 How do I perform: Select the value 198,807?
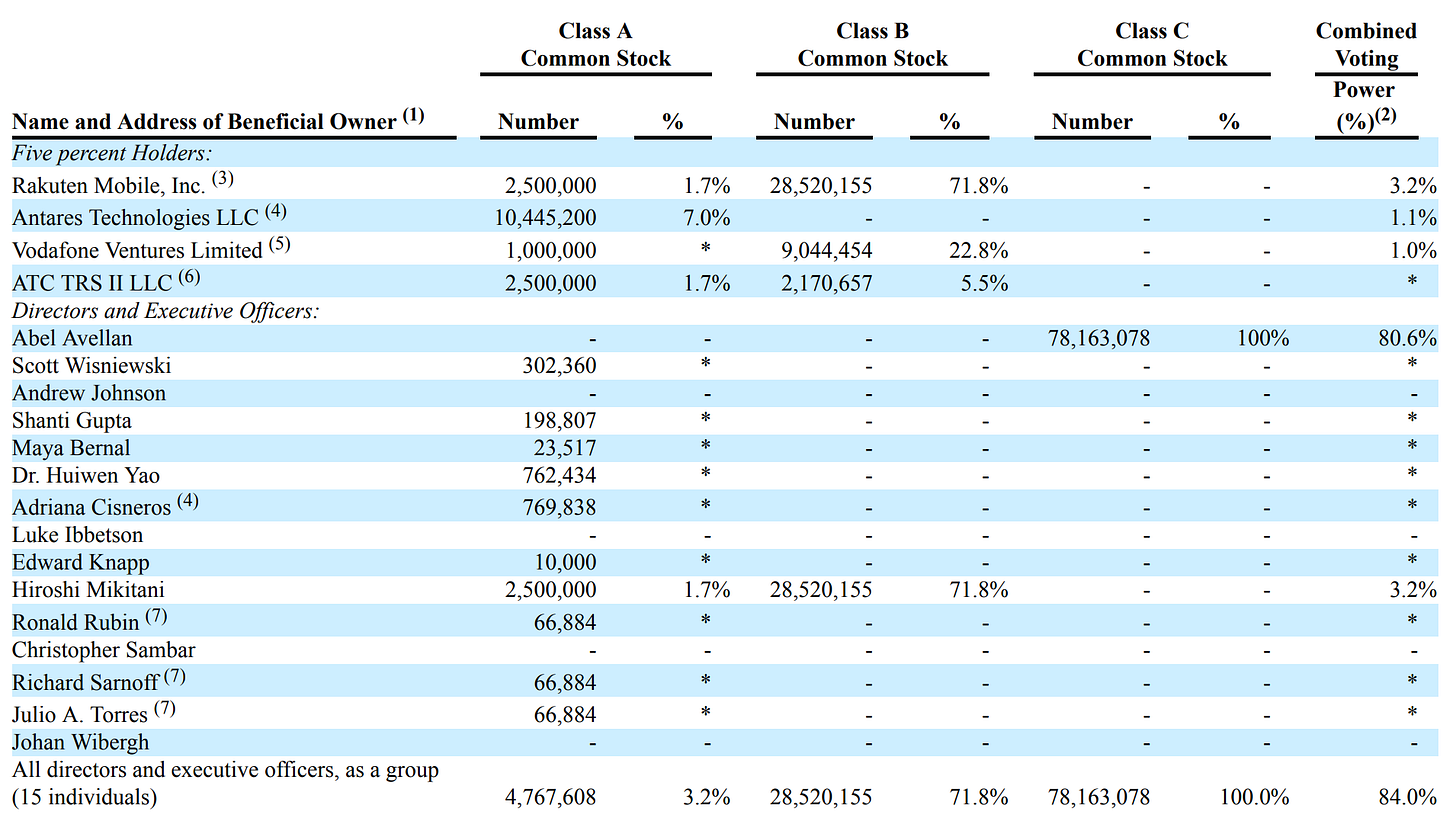point(561,421)
